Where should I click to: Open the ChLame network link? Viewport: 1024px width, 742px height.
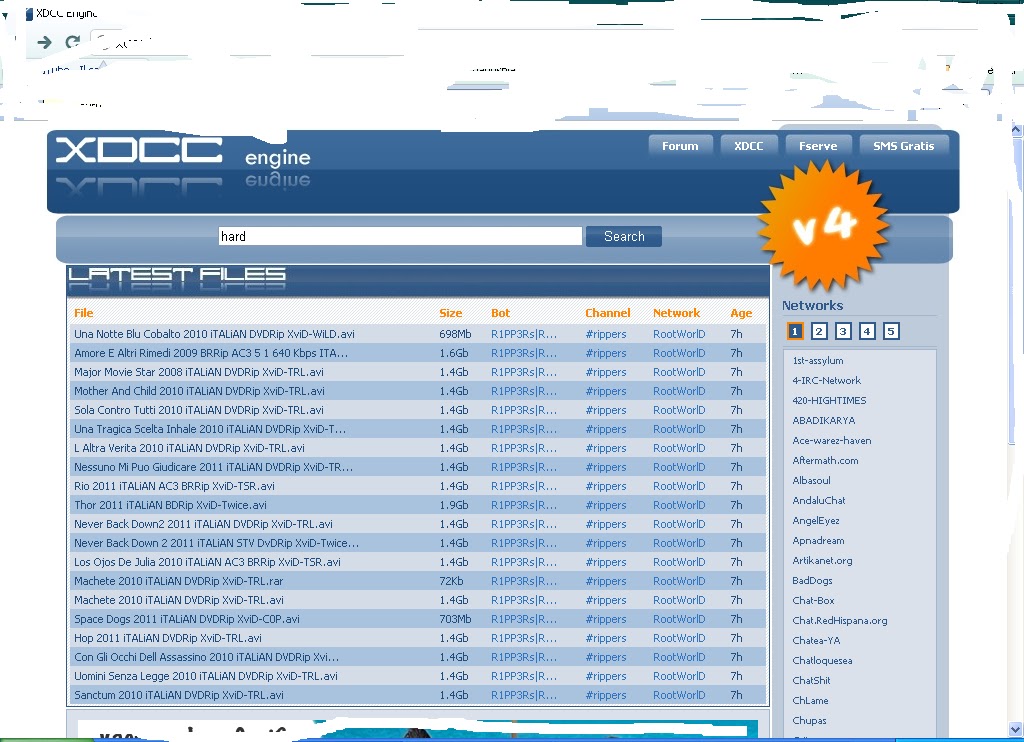coord(810,700)
